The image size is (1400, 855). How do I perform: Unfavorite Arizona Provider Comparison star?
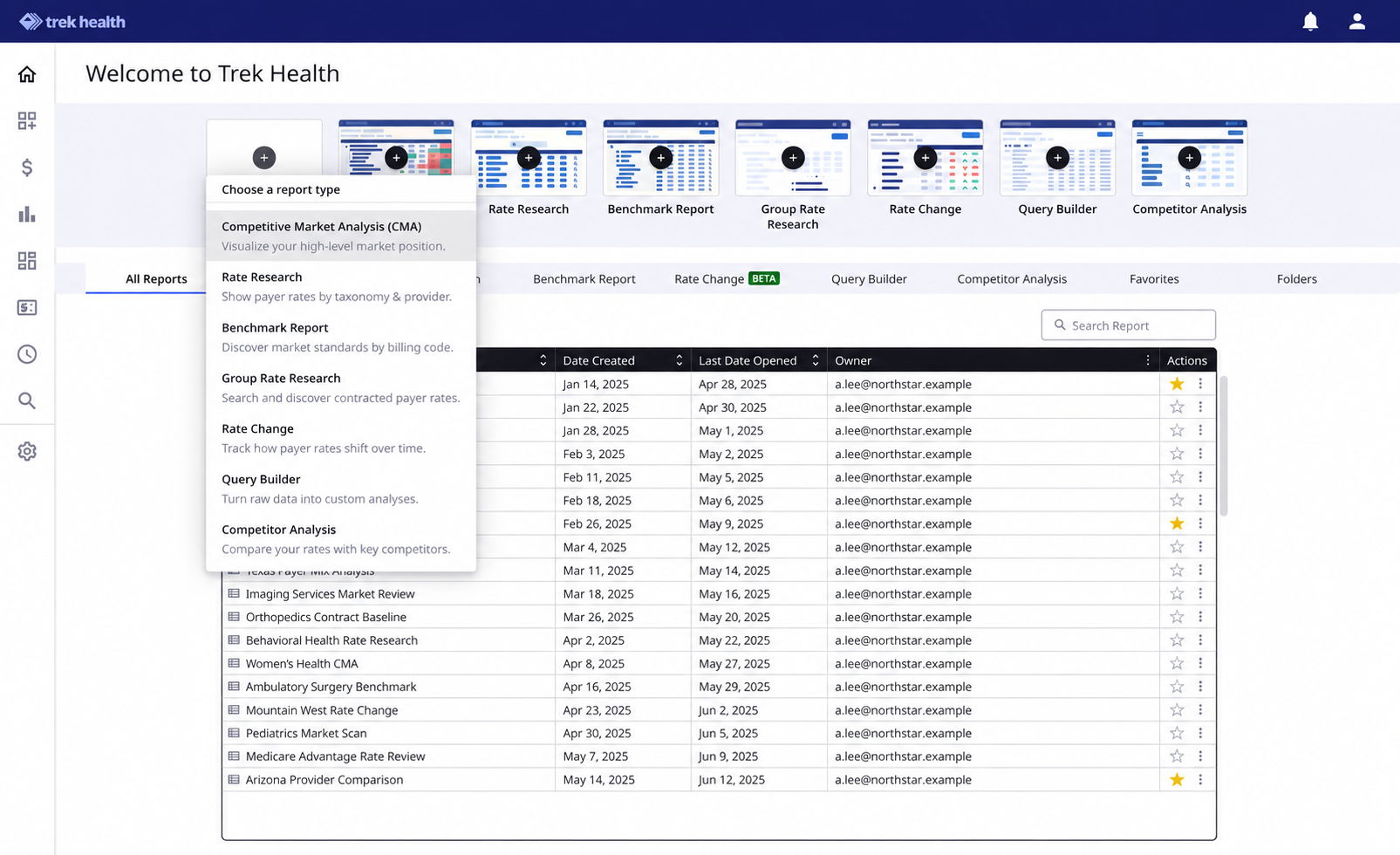pyautogui.click(x=1177, y=780)
